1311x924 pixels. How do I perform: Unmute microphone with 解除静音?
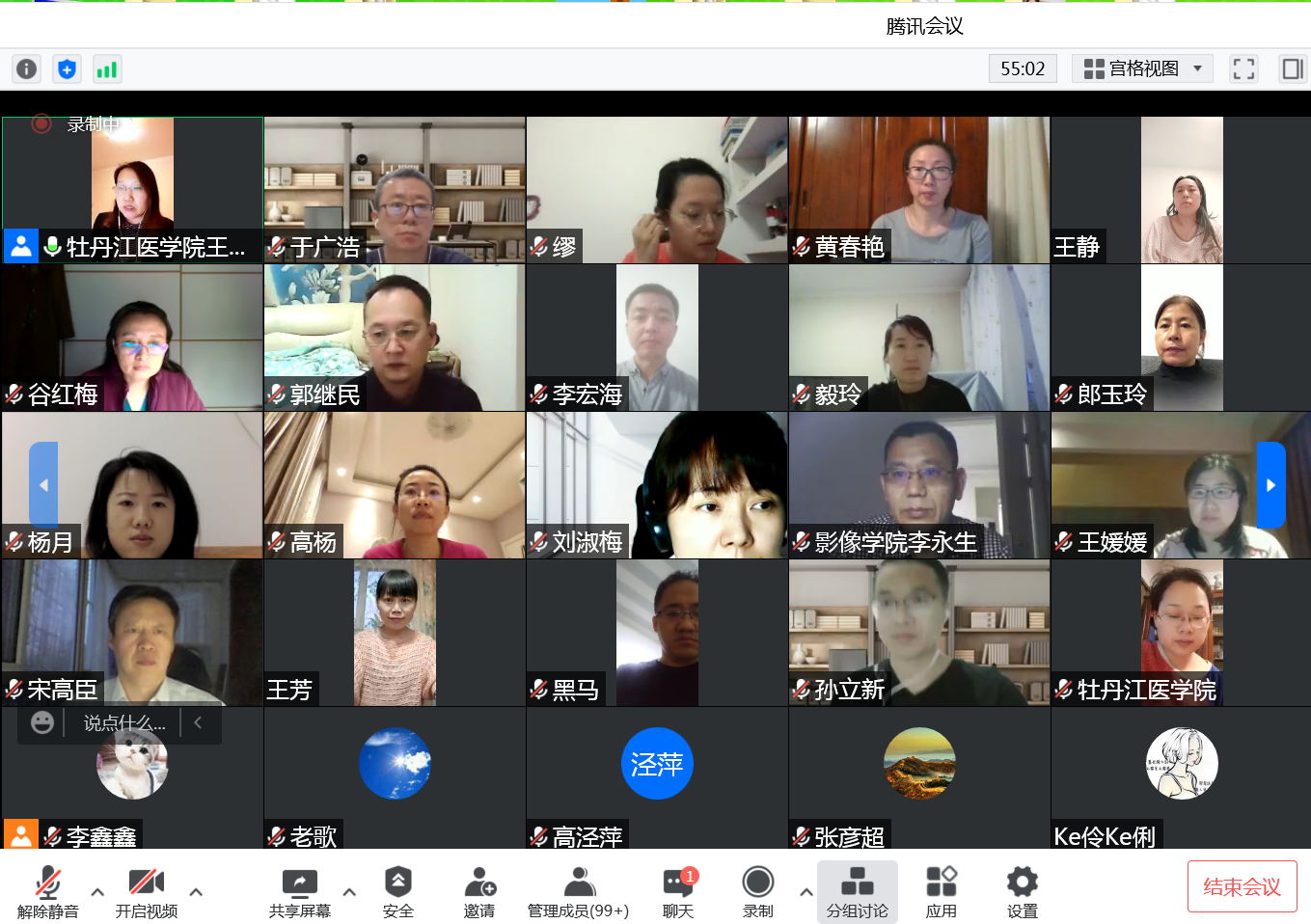[47, 892]
